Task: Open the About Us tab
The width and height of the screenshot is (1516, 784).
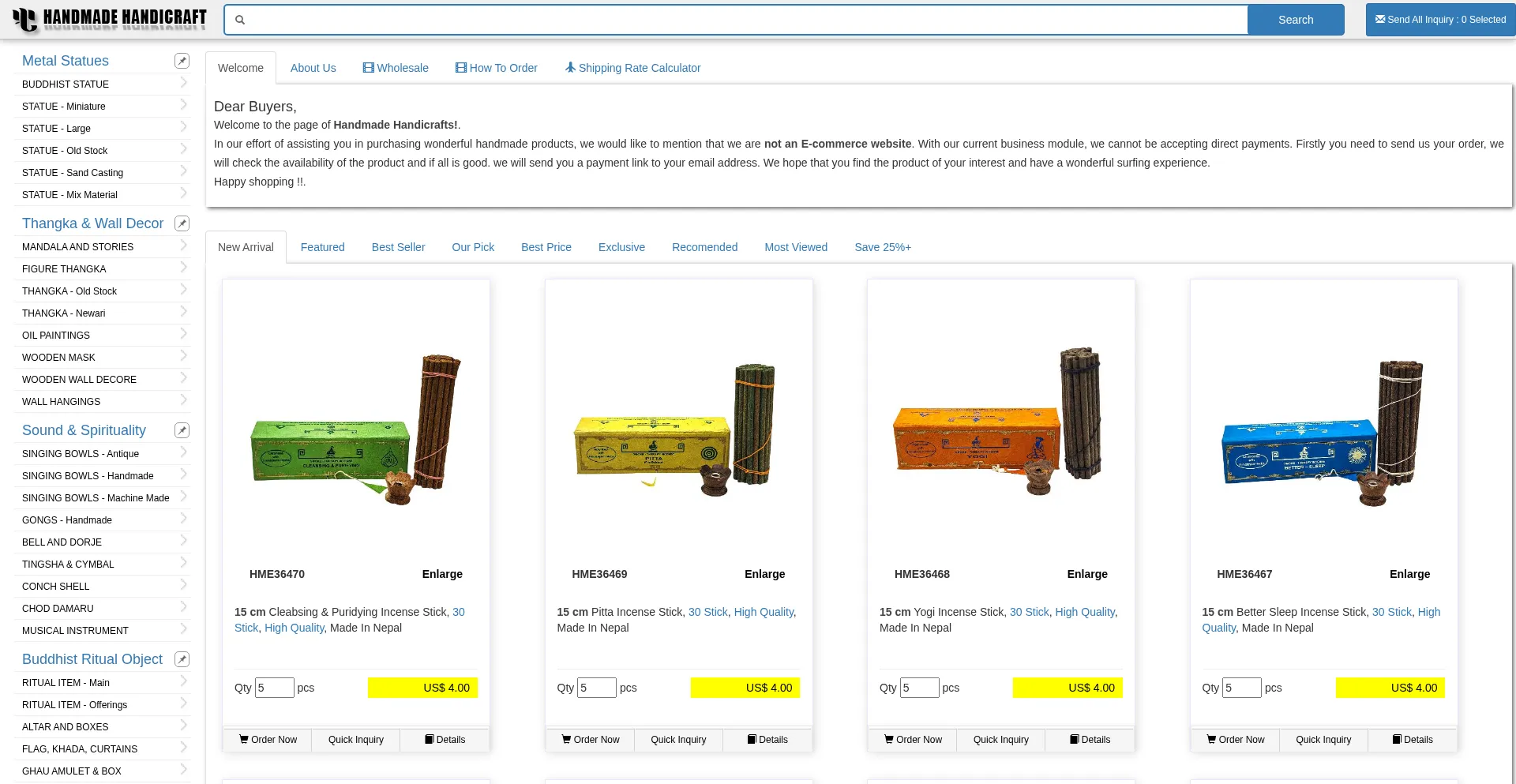Action: tap(313, 68)
